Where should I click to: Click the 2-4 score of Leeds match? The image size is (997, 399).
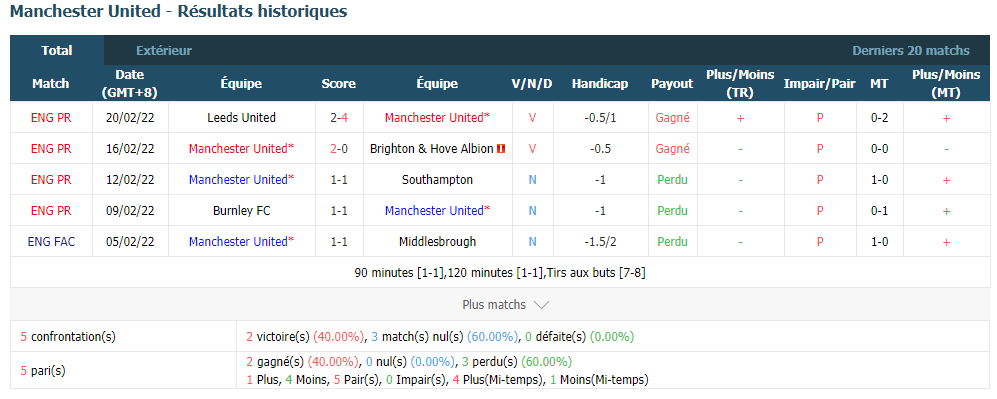click(339, 118)
